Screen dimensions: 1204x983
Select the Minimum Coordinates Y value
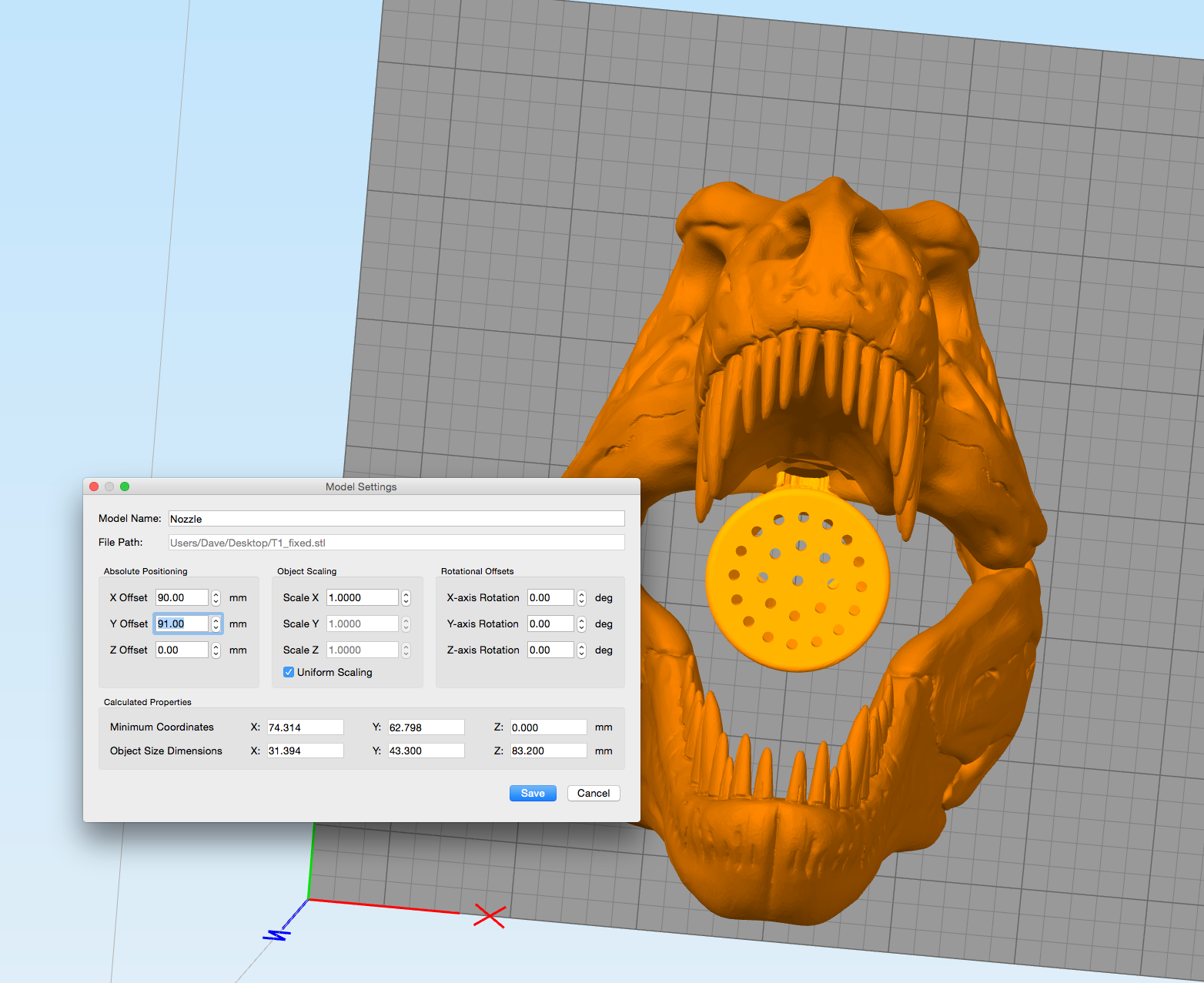click(426, 727)
